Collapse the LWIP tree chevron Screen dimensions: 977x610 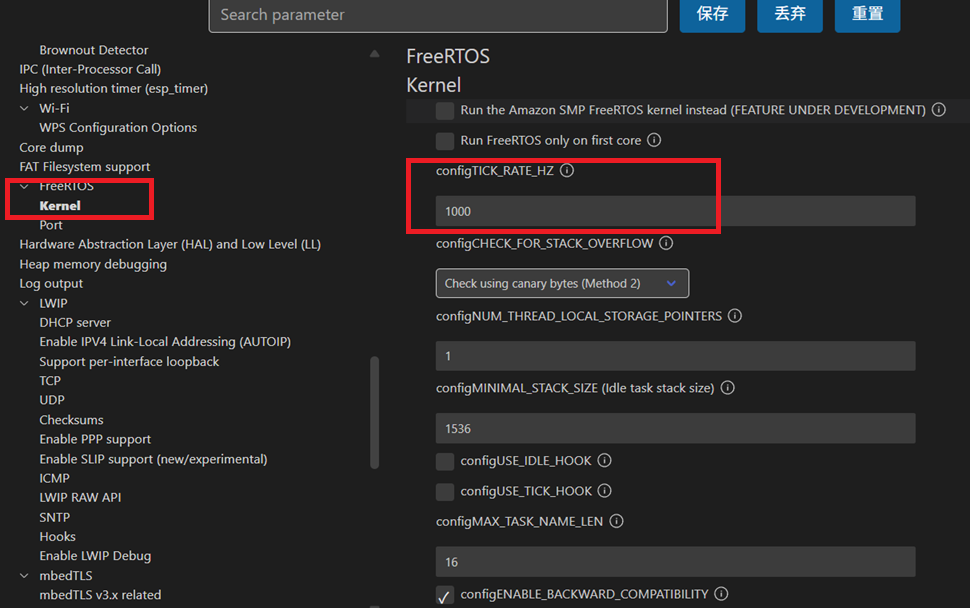tap(24, 303)
